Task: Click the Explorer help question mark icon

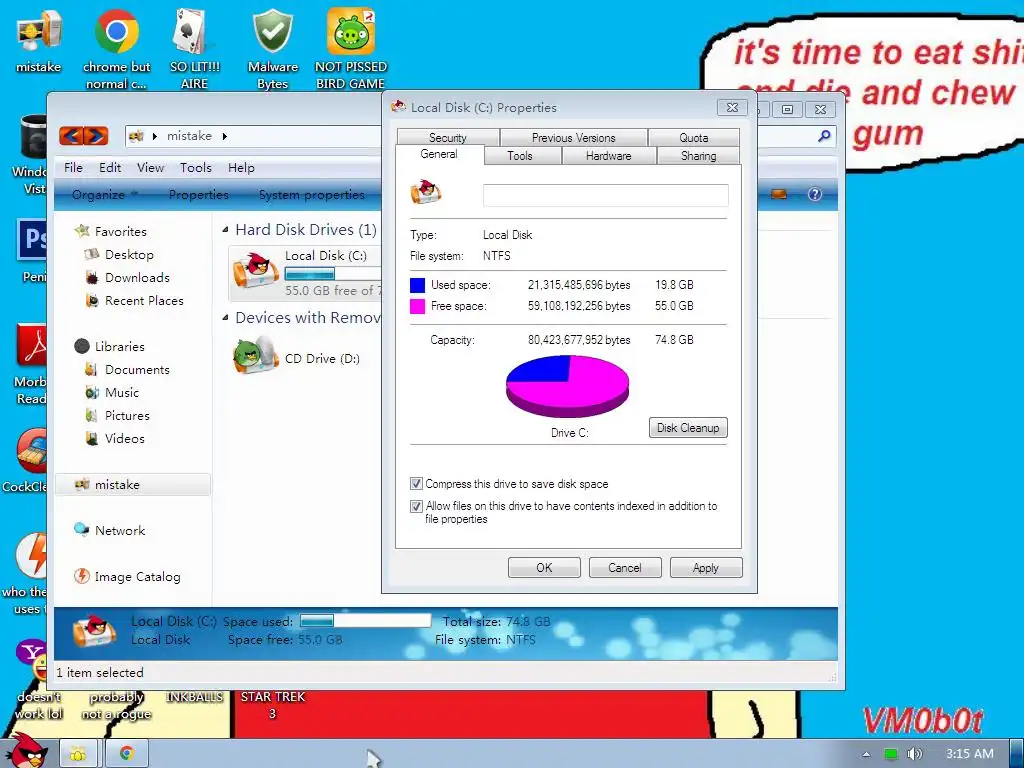Action: coord(814,194)
